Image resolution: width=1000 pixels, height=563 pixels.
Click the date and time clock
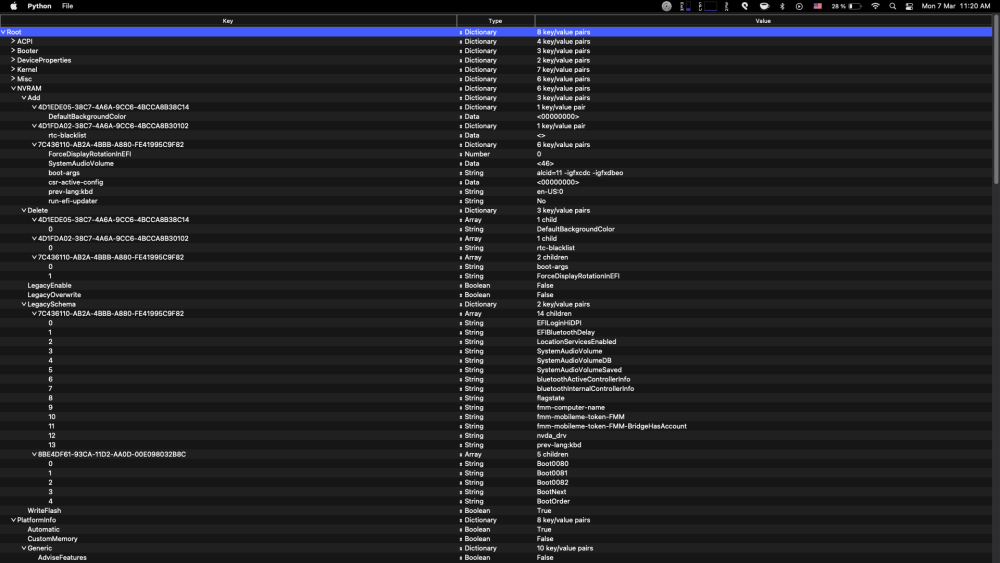[x=955, y=6]
